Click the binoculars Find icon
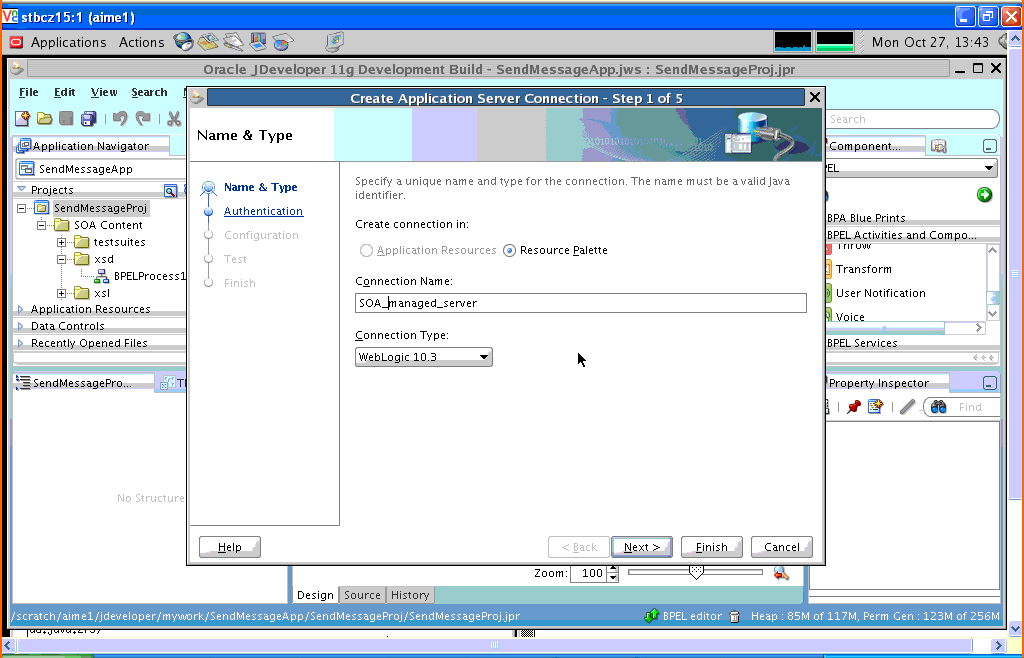The image size is (1024, 658). 938,407
